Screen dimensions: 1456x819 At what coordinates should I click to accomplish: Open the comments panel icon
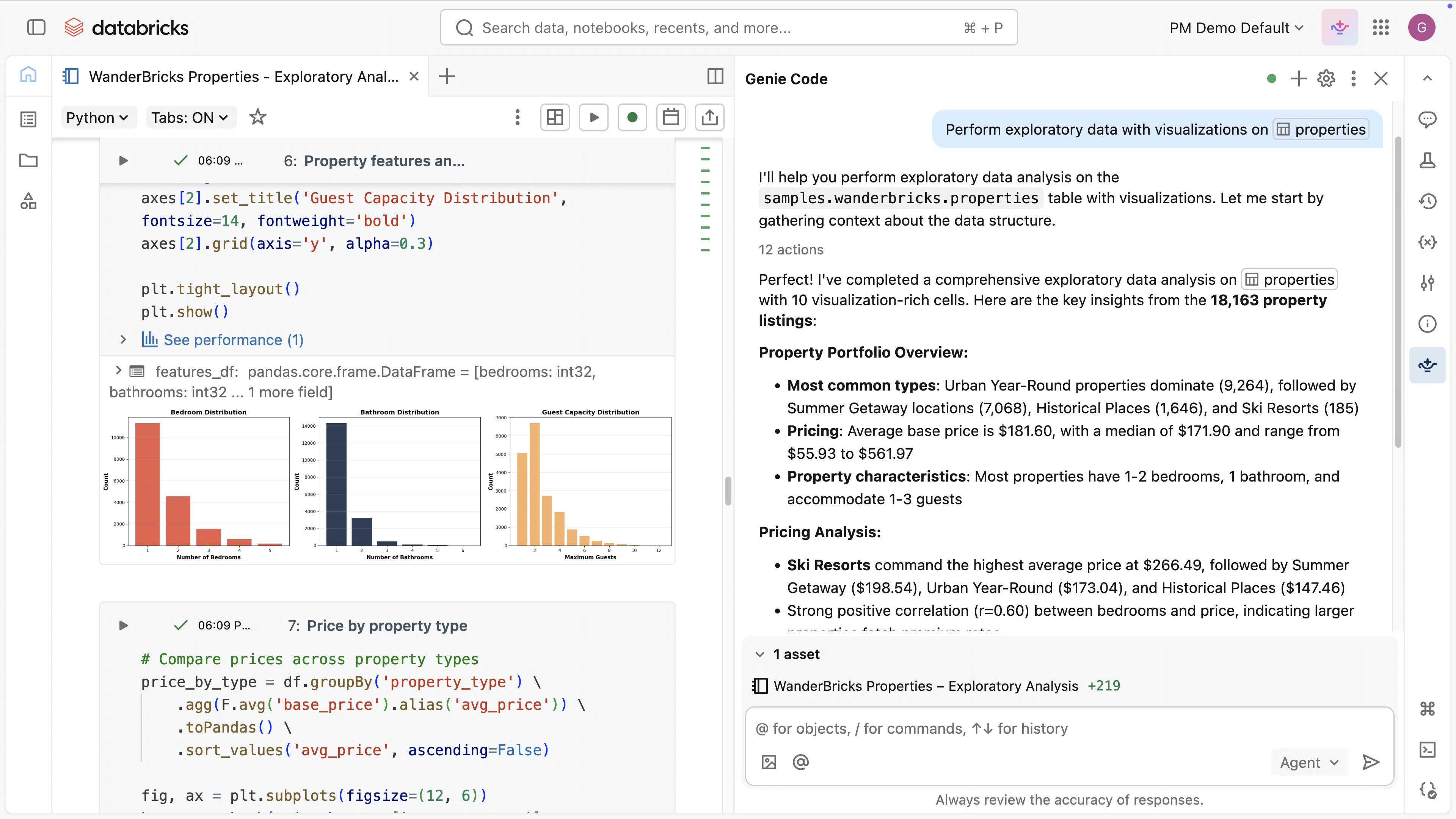click(1427, 119)
